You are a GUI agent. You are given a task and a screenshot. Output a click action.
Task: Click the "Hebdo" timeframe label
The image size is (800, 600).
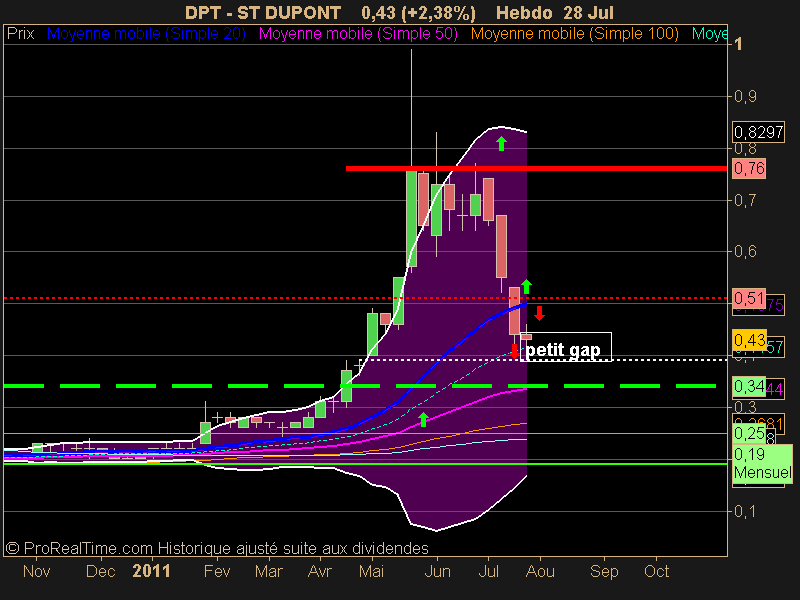pos(524,13)
